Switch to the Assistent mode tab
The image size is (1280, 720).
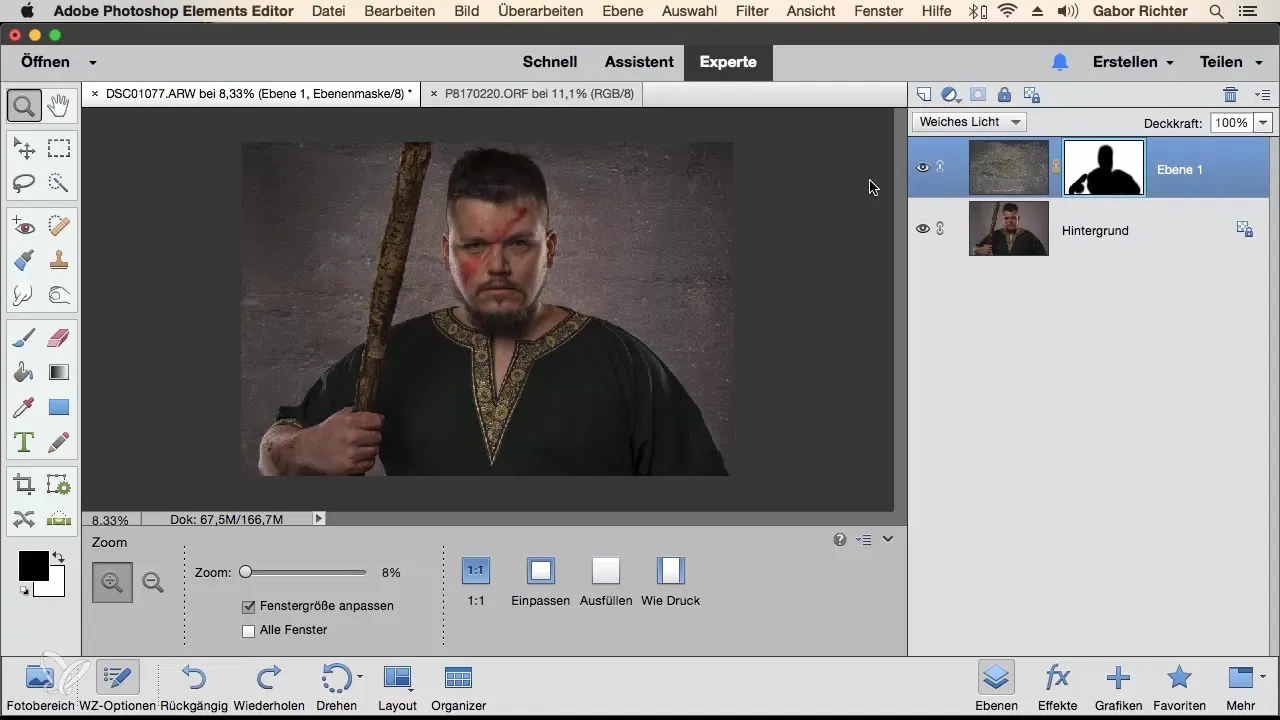coord(639,62)
